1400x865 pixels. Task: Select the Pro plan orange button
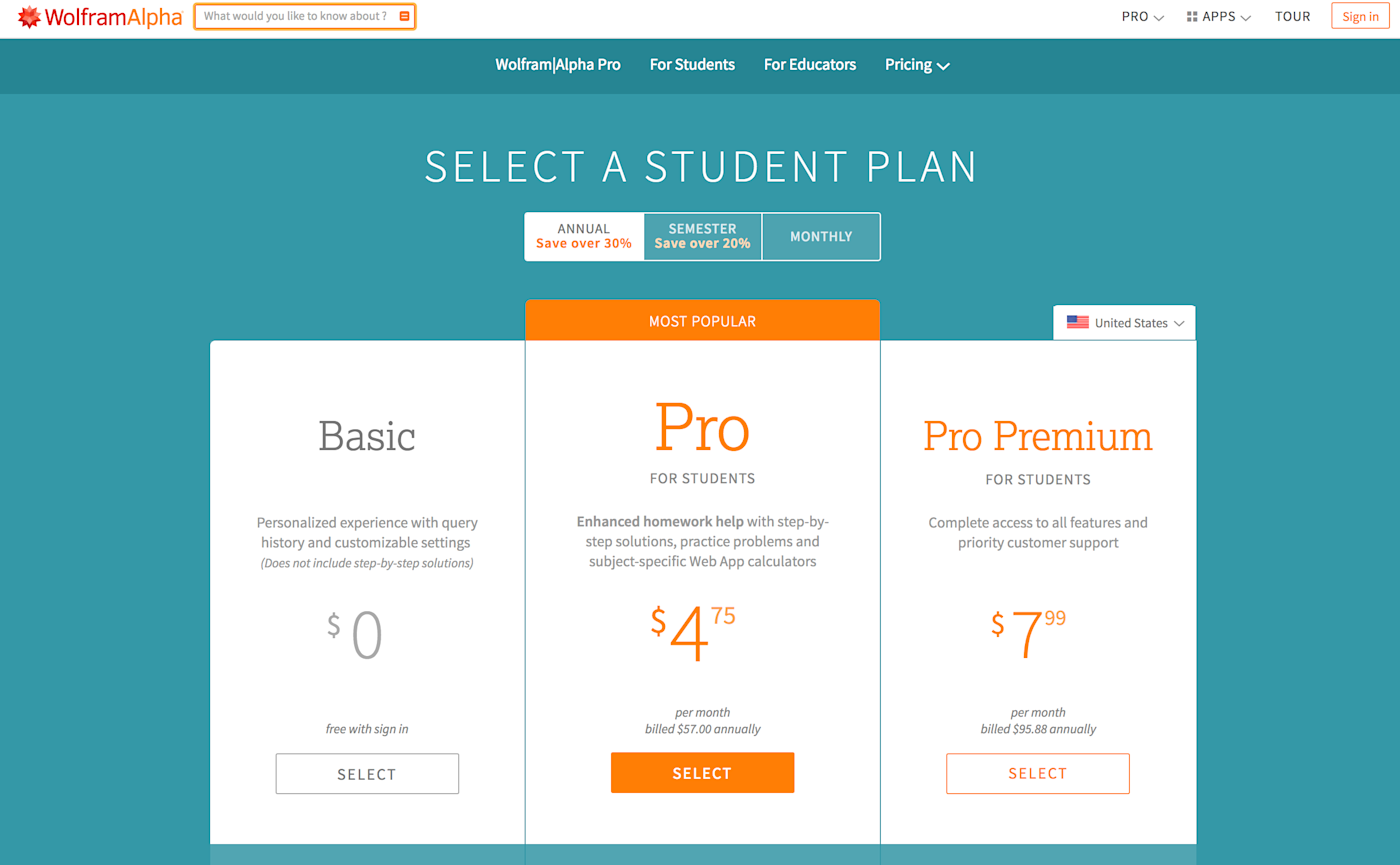pos(702,773)
